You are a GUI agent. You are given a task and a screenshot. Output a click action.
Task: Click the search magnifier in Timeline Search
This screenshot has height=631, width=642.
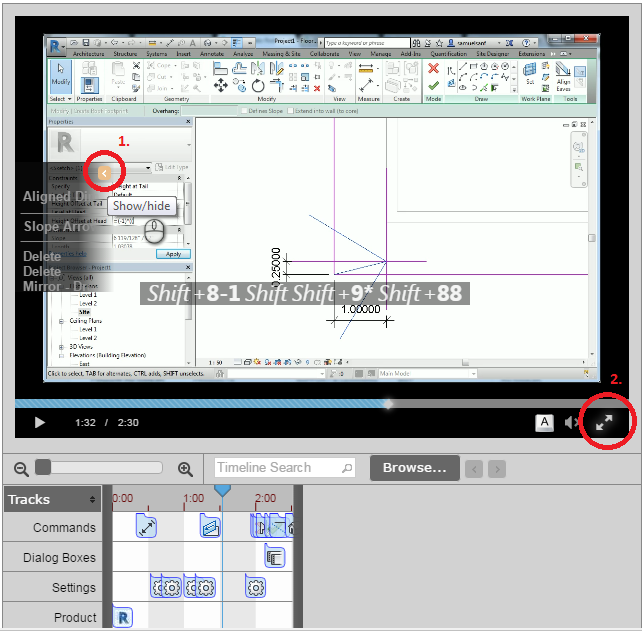347,468
